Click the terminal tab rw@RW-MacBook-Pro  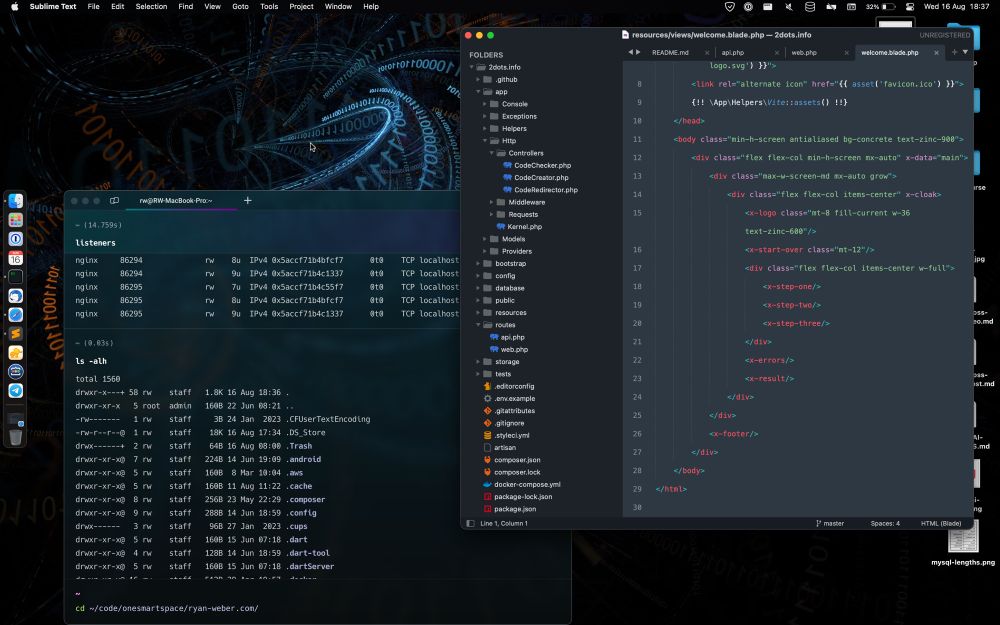(176, 201)
